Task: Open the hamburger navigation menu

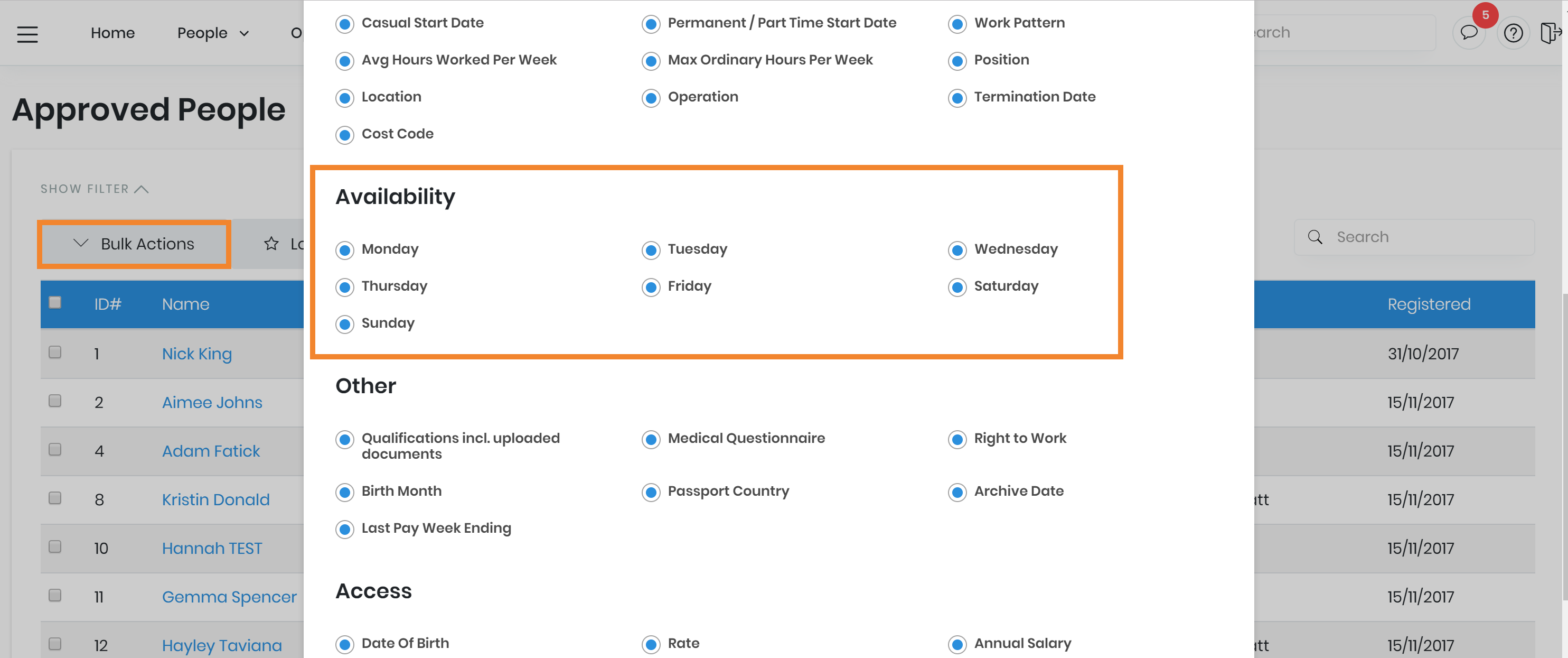Action: (27, 34)
